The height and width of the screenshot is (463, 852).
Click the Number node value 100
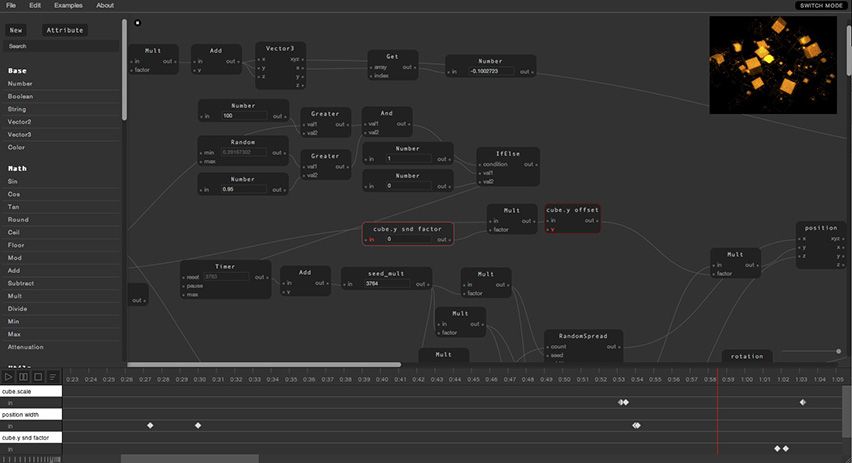point(244,116)
